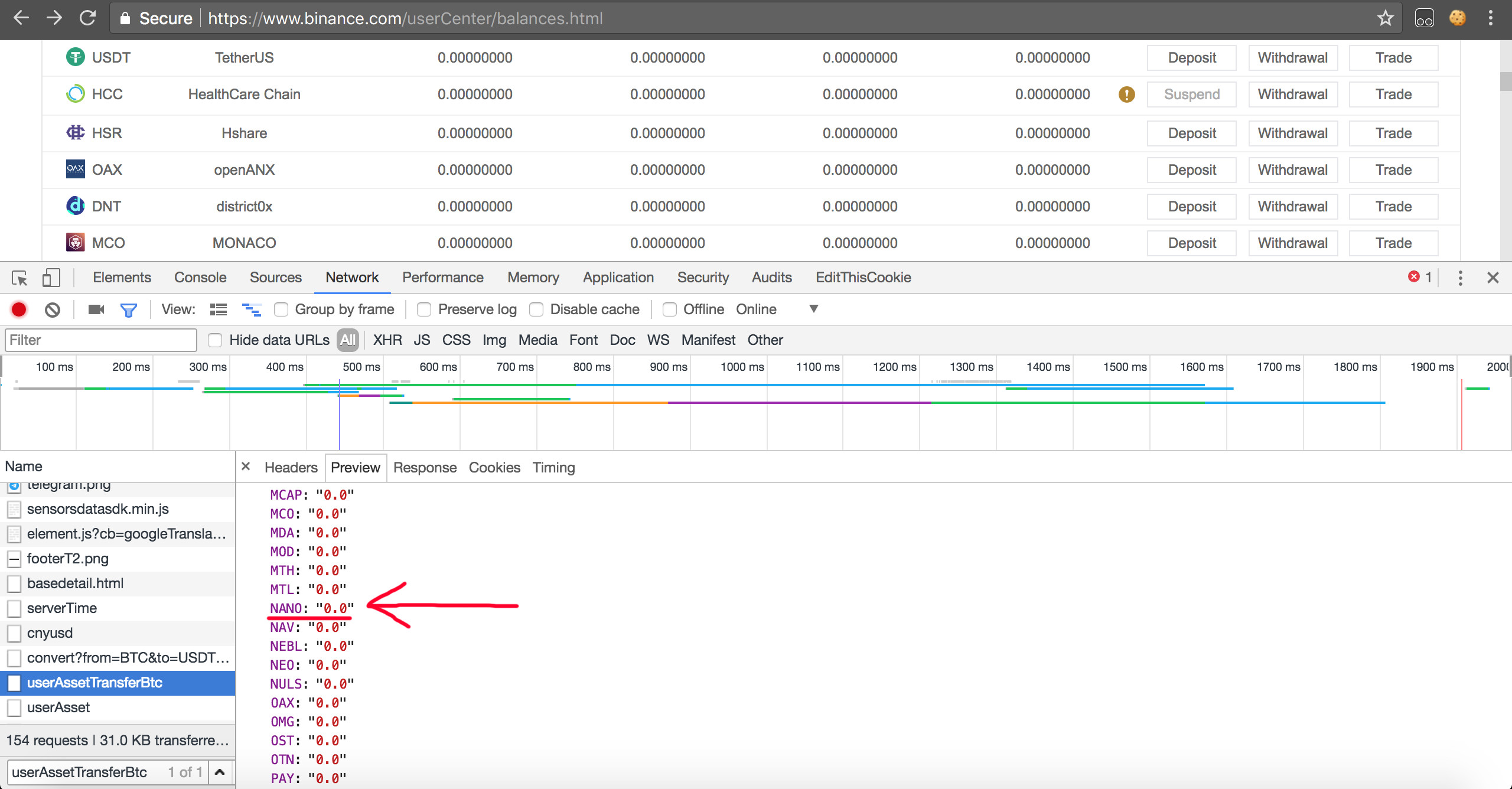The image size is (1512, 789).
Task: Open the Console tab
Action: tap(200, 278)
